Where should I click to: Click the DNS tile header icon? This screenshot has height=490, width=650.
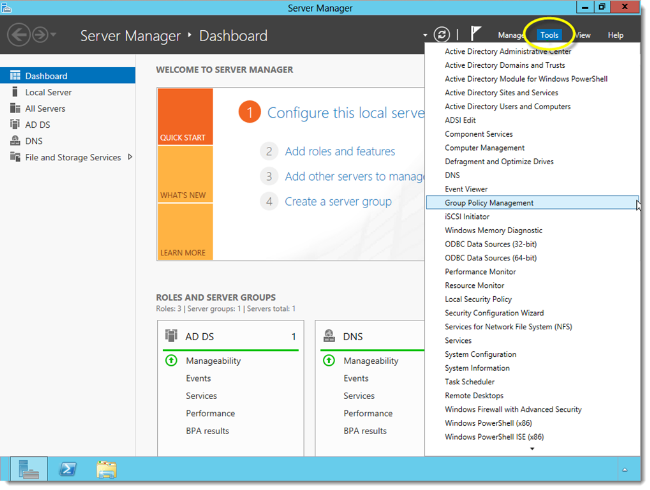[329, 335]
